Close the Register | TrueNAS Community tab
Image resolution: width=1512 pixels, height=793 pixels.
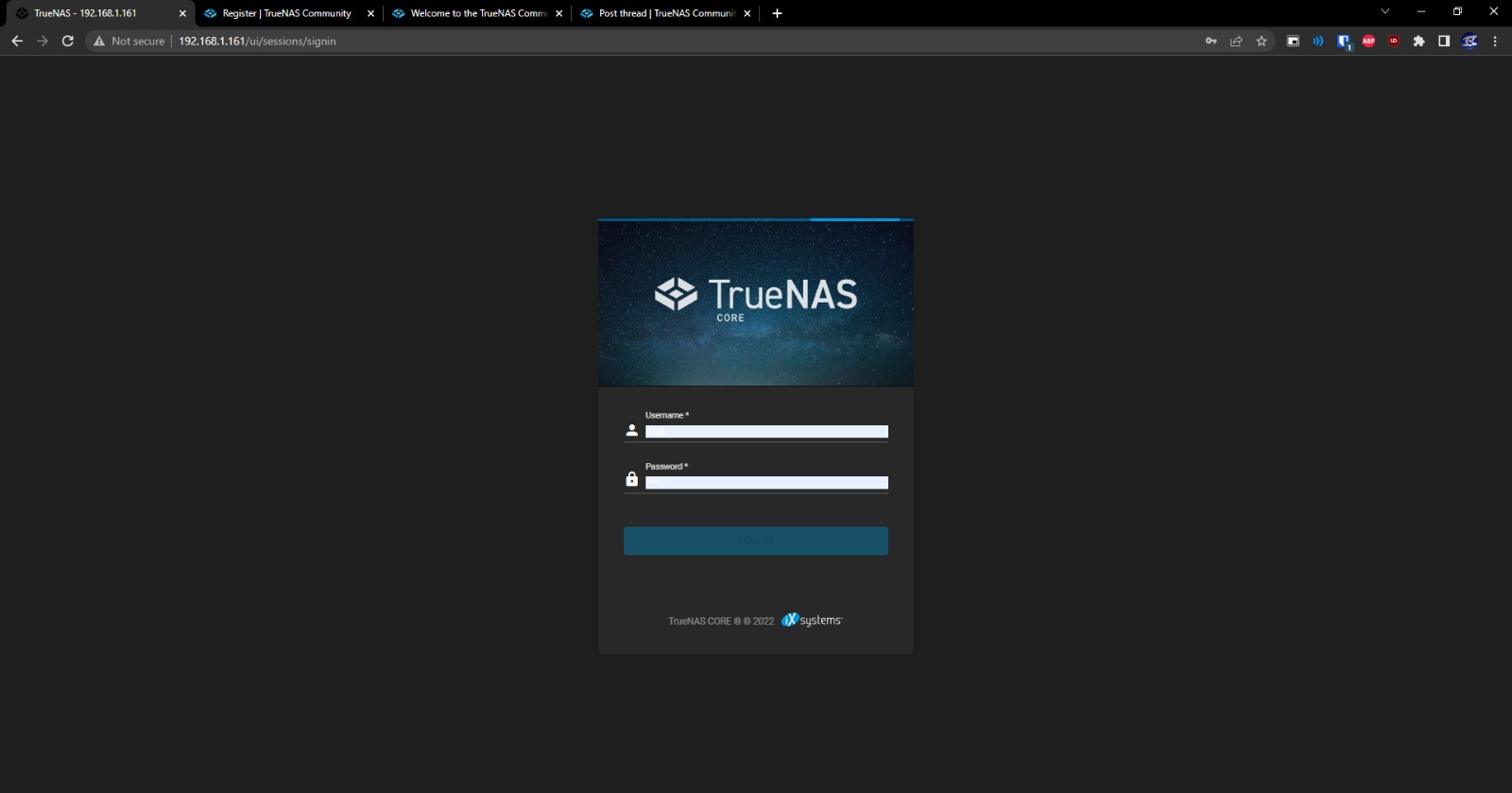[x=370, y=13]
